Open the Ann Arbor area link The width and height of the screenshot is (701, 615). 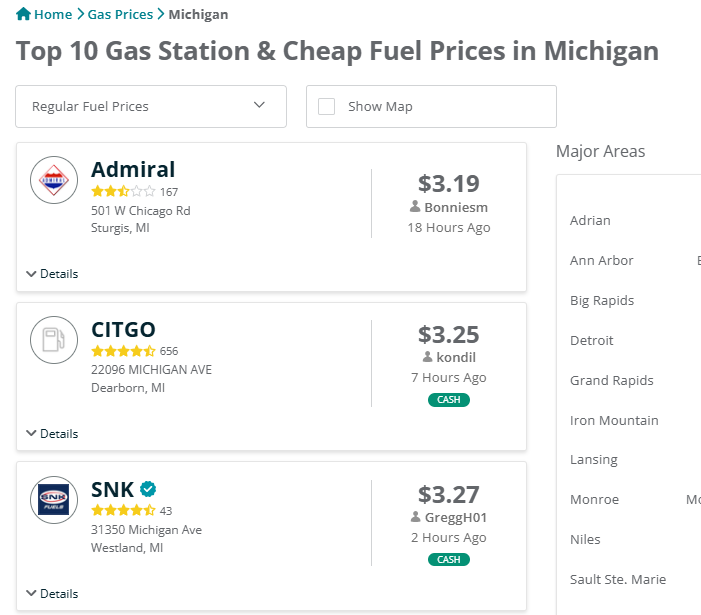tap(602, 261)
